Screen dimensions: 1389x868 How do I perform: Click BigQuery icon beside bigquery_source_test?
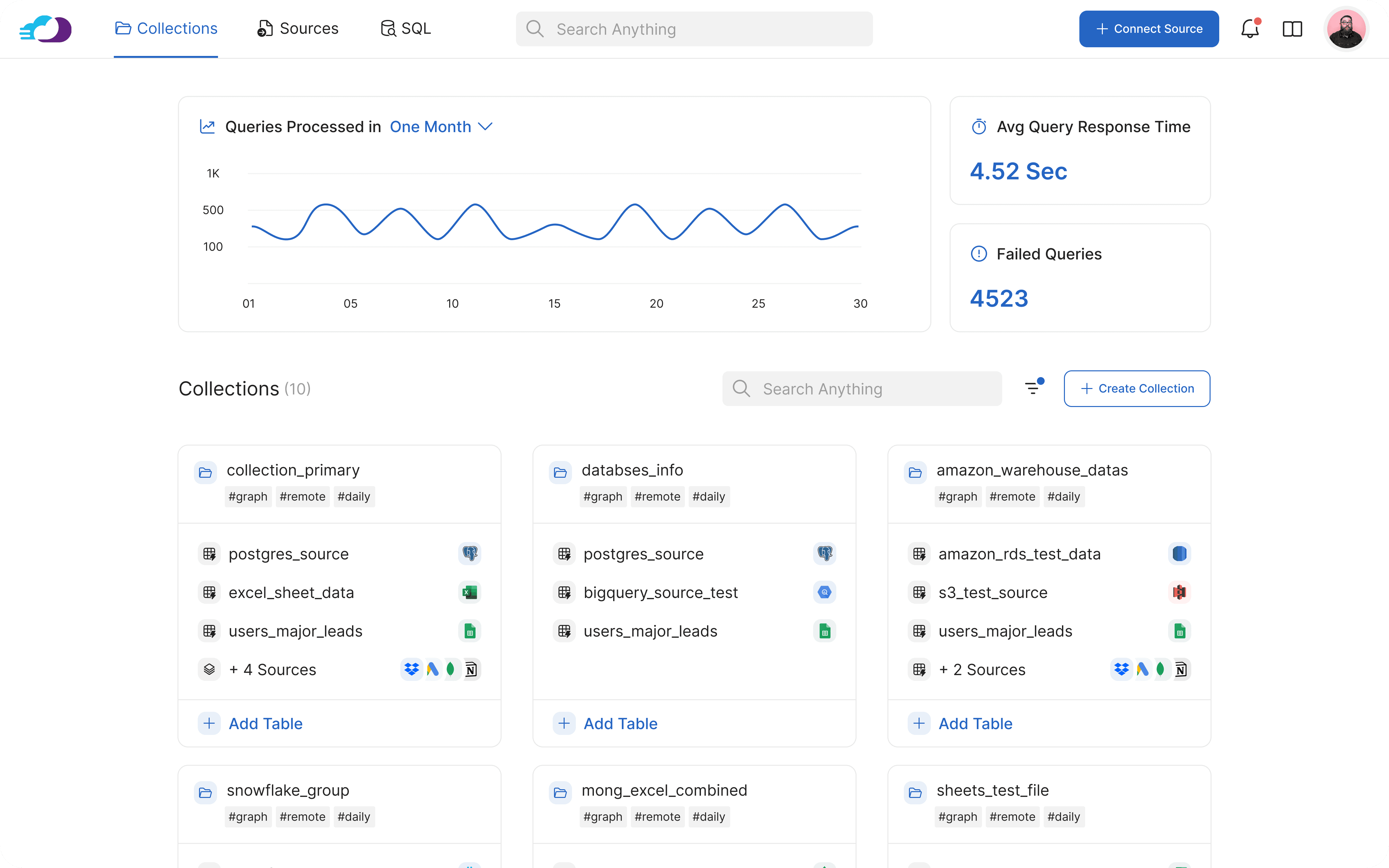click(824, 592)
